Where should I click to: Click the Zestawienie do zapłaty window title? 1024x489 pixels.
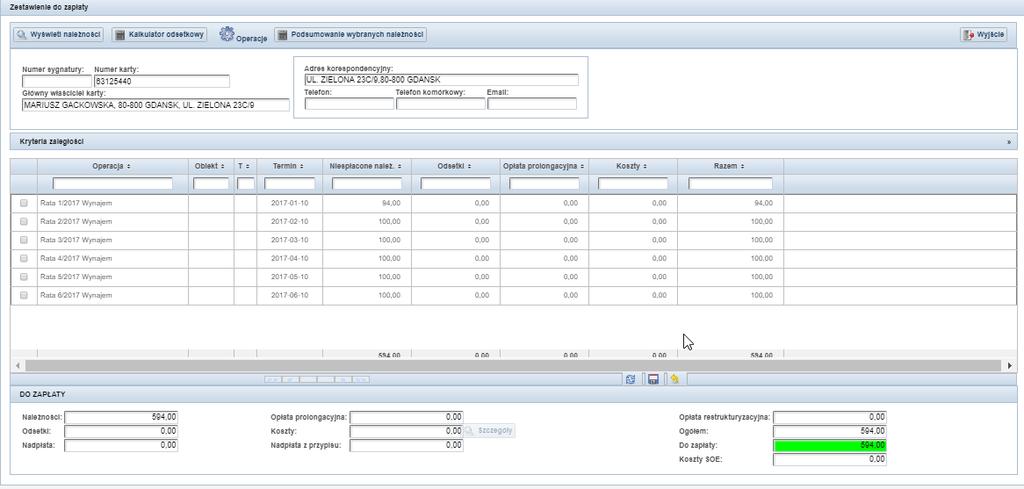(49, 7)
